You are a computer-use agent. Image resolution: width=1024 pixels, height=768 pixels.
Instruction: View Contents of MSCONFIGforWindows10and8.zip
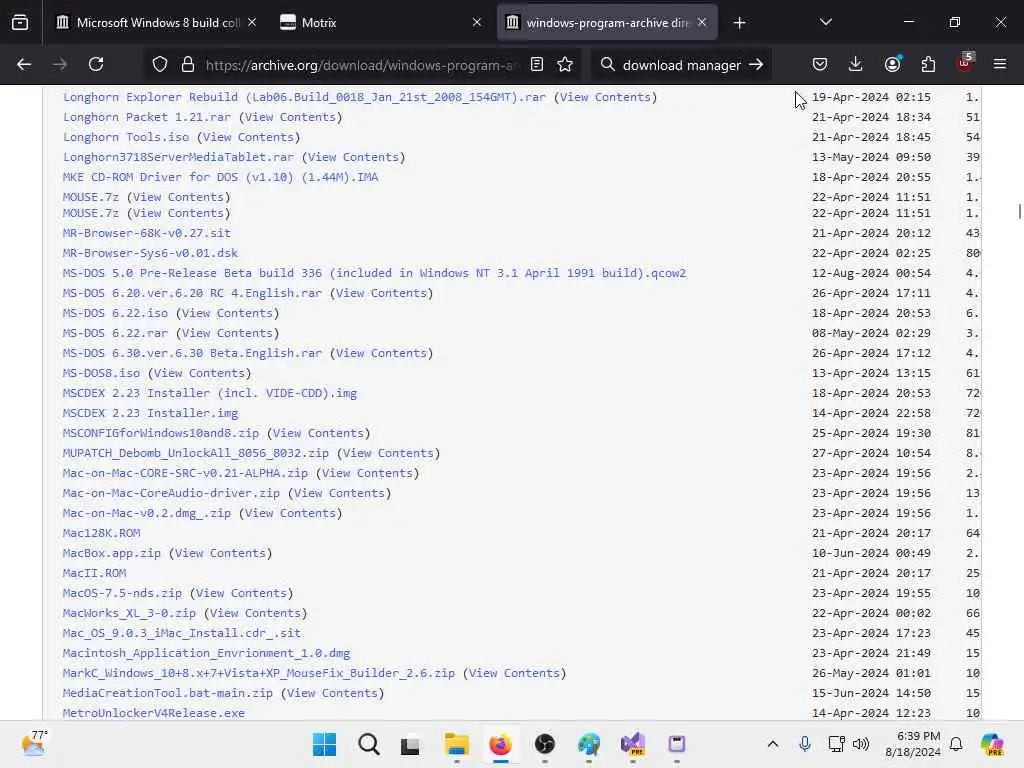click(x=318, y=433)
